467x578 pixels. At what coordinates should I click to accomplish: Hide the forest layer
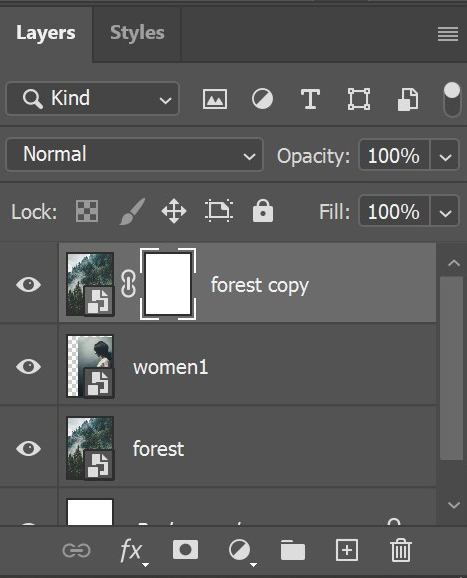[x=28, y=448]
